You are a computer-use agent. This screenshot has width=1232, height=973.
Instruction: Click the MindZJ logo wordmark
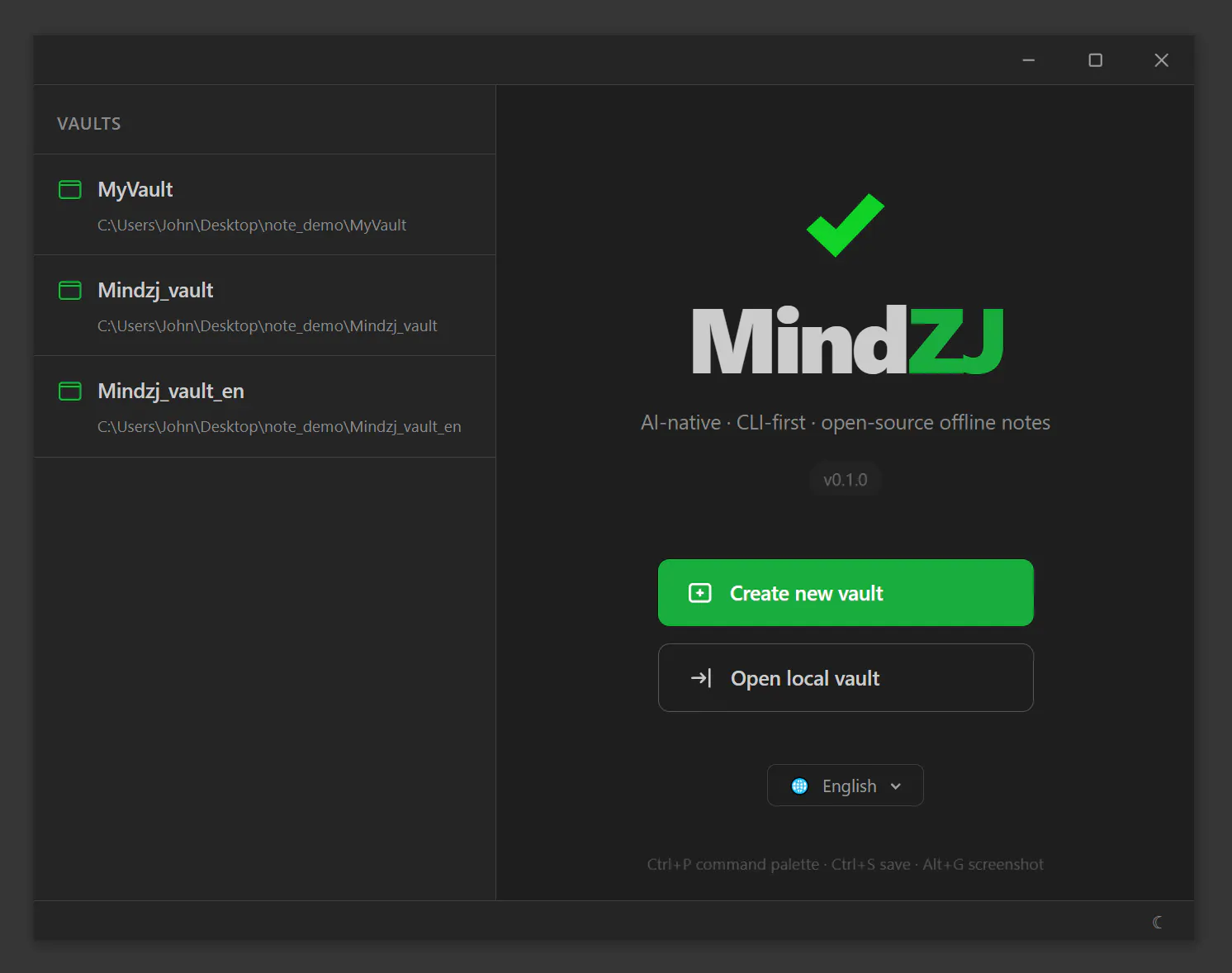pyautogui.click(x=847, y=340)
